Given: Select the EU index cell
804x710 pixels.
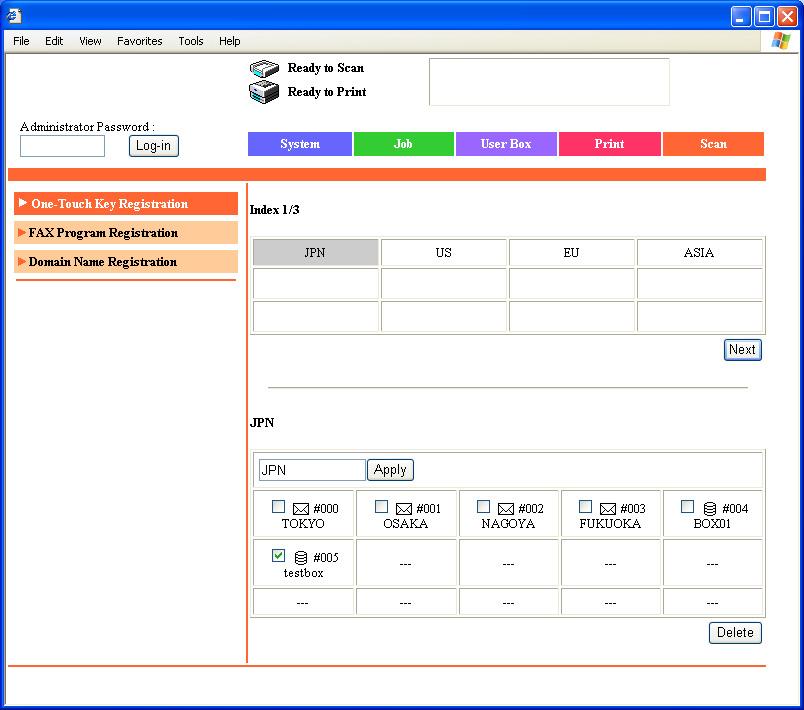Looking at the screenshot, I should pos(571,252).
